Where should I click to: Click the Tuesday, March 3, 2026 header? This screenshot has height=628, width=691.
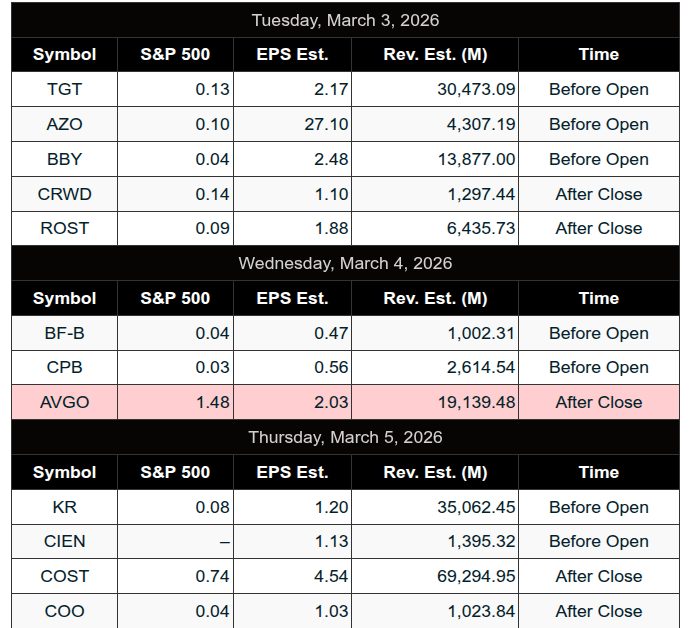[345, 20]
